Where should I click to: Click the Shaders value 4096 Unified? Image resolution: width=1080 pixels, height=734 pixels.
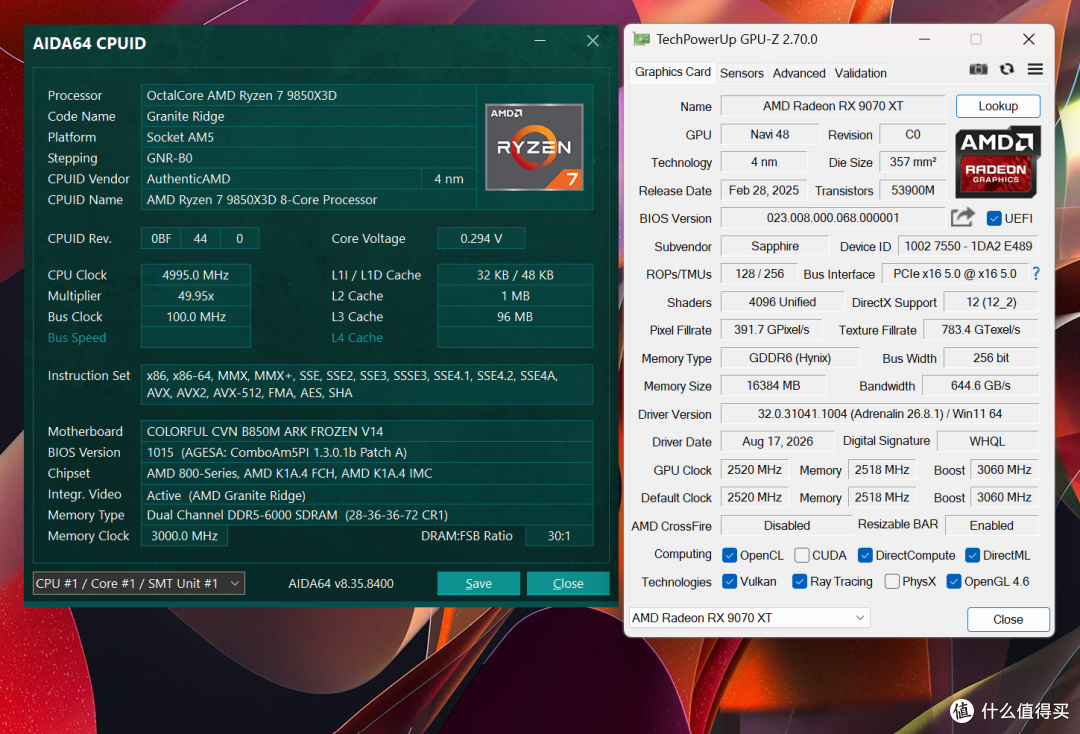[x=782, y=302]
